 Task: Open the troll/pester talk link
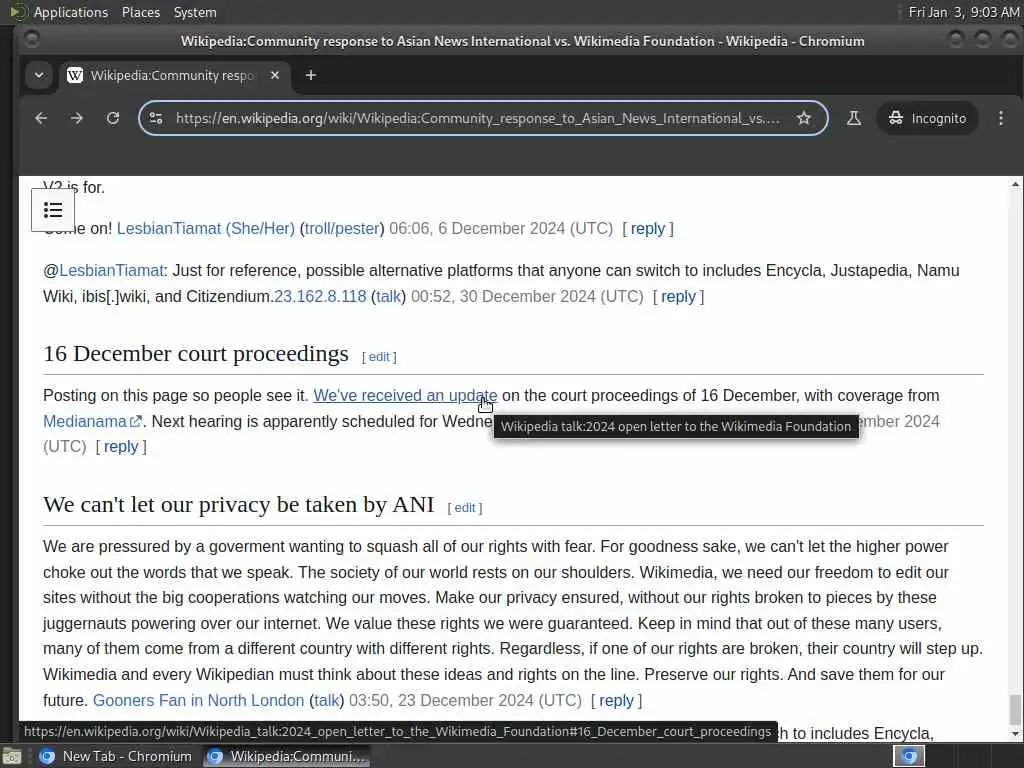coord(342,229)
